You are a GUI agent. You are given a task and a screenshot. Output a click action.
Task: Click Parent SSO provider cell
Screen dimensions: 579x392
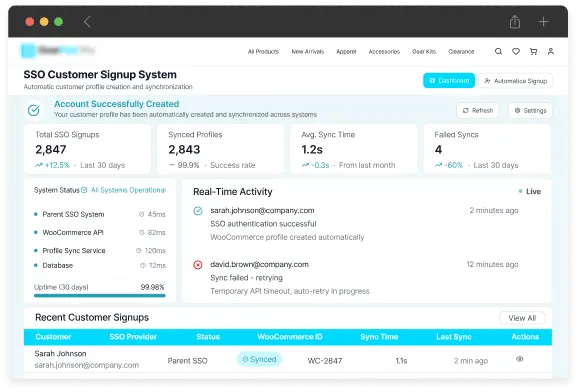[187, 361]
